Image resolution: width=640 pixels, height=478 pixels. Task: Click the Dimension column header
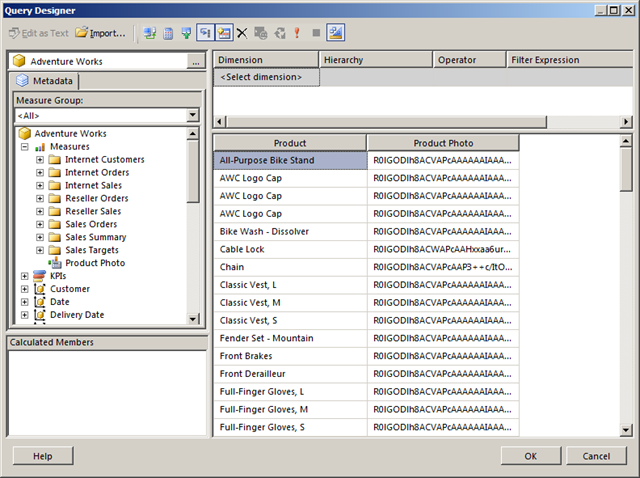[266, 60]
